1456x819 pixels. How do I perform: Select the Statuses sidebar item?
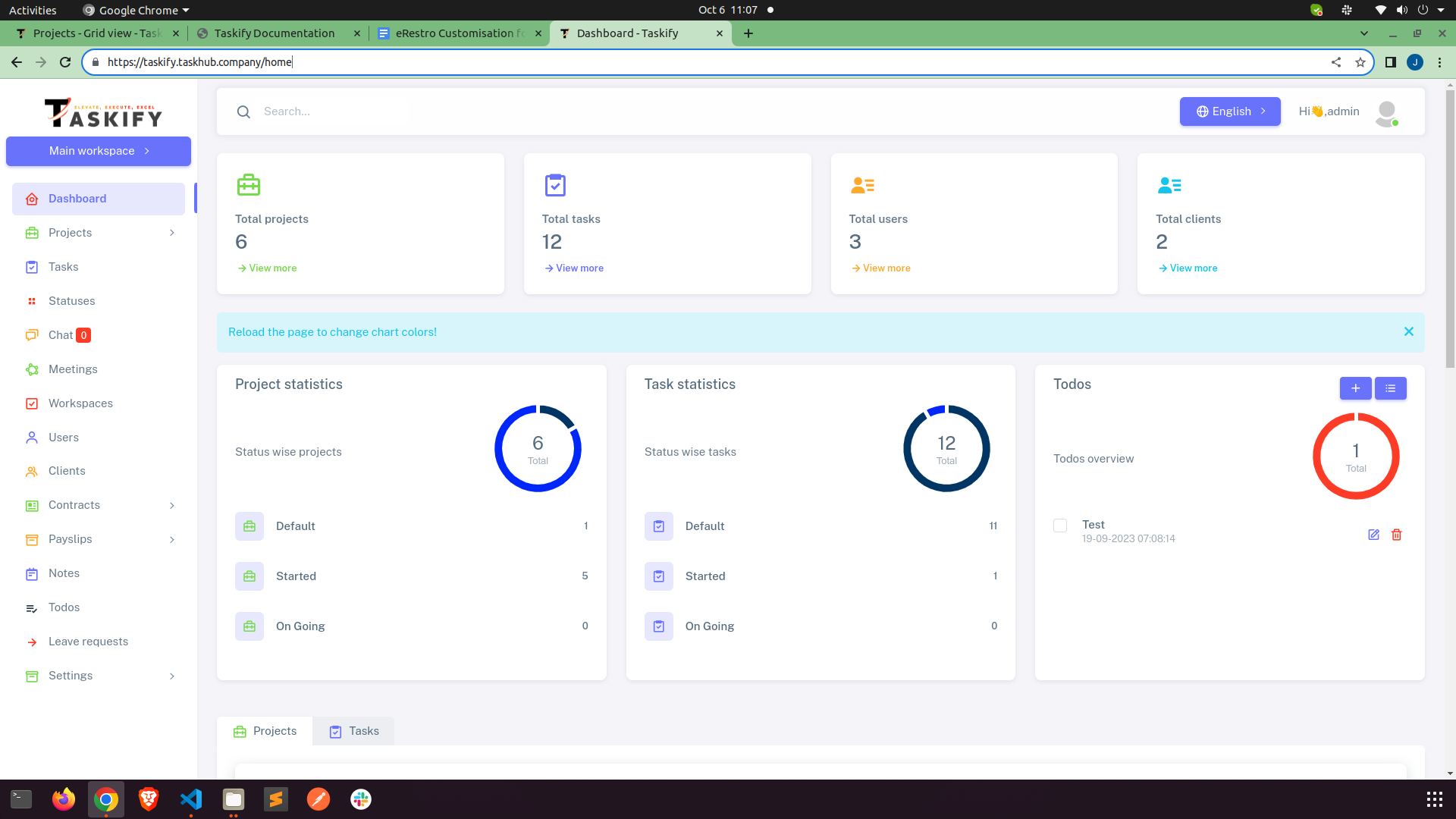pyautogui.click(x=71, y=301)
